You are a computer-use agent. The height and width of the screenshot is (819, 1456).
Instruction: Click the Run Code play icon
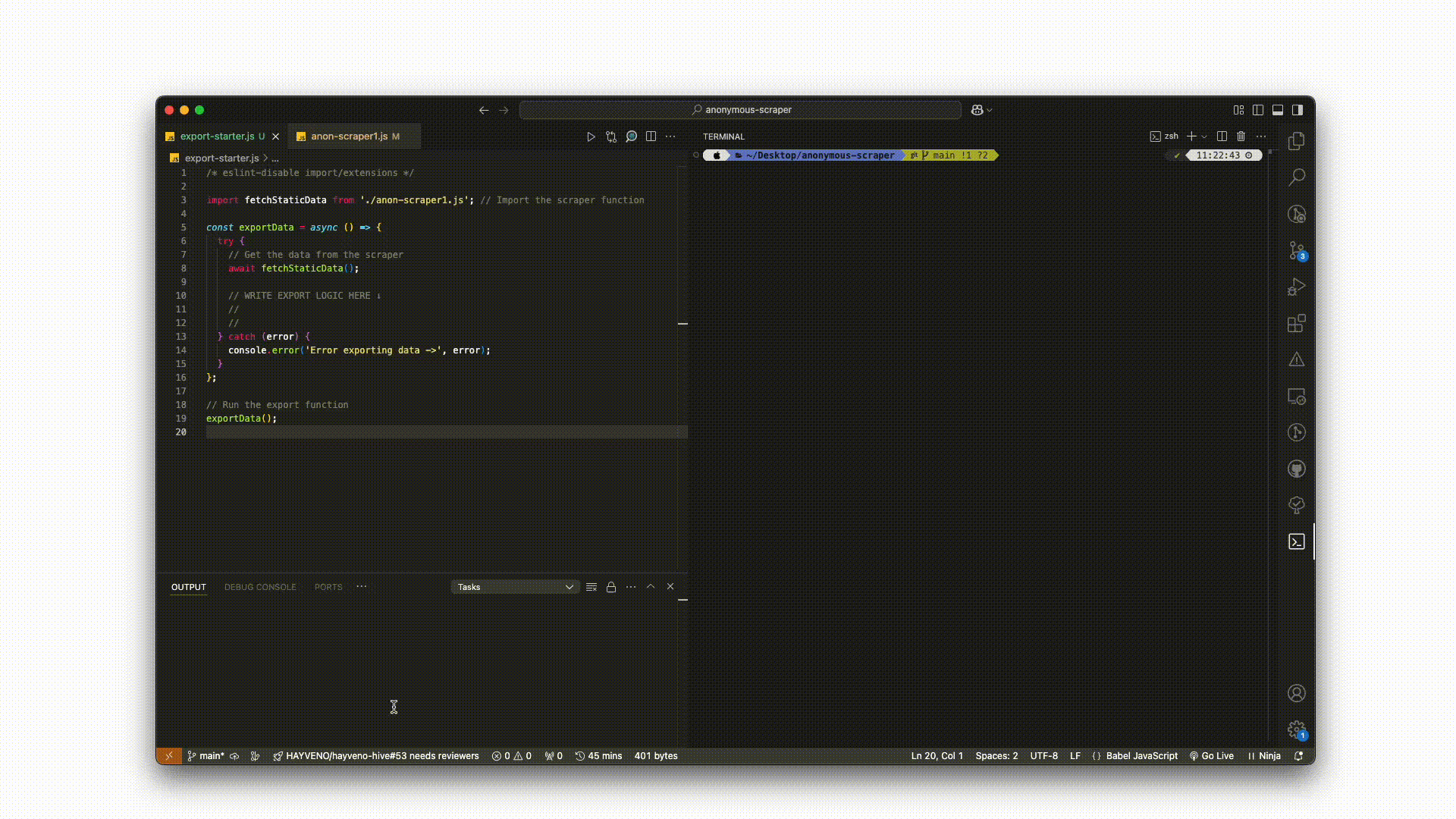tap(591, 136)
